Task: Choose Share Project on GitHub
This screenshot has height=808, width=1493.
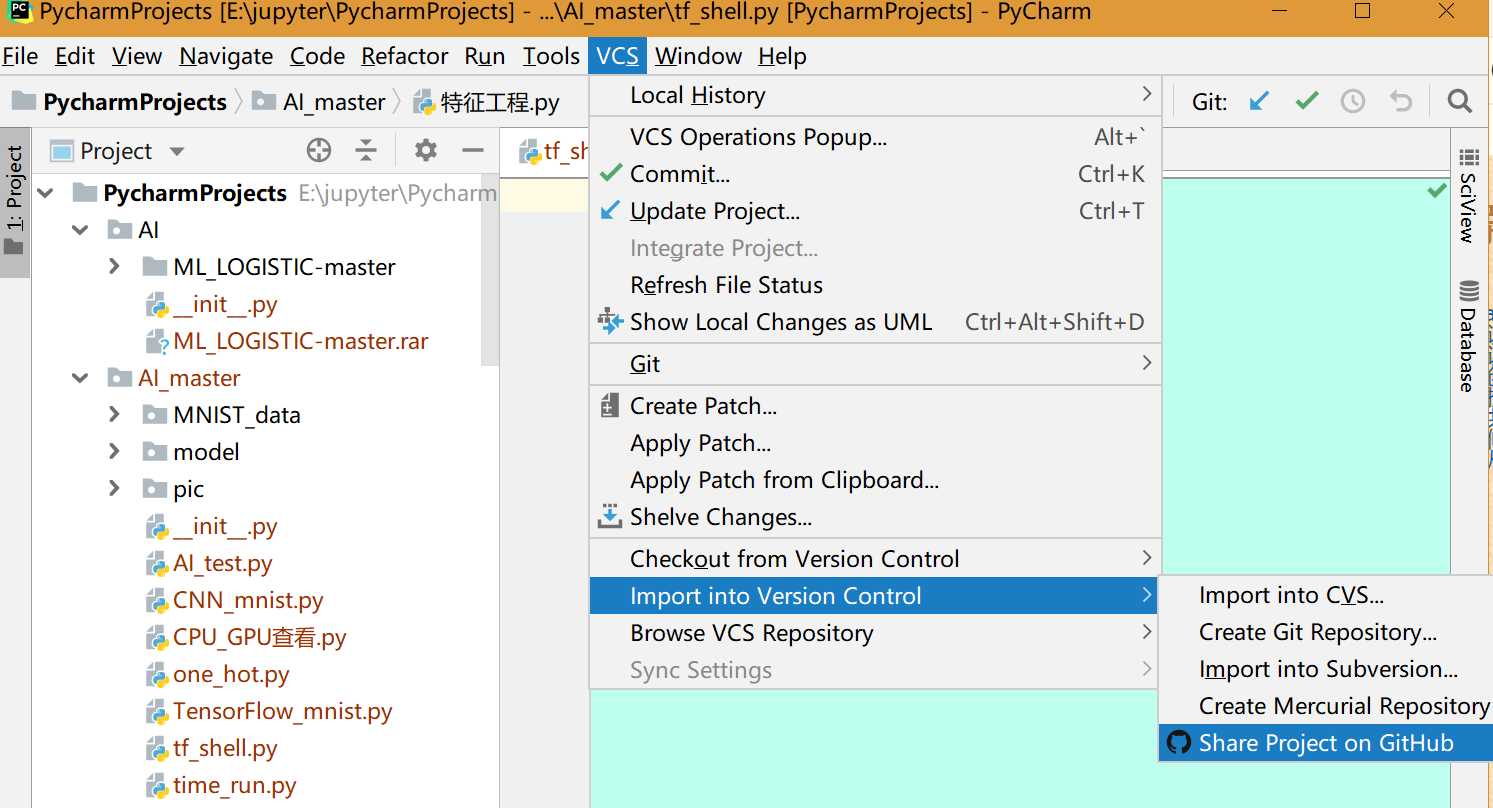Action: (x=1326, y=743)
